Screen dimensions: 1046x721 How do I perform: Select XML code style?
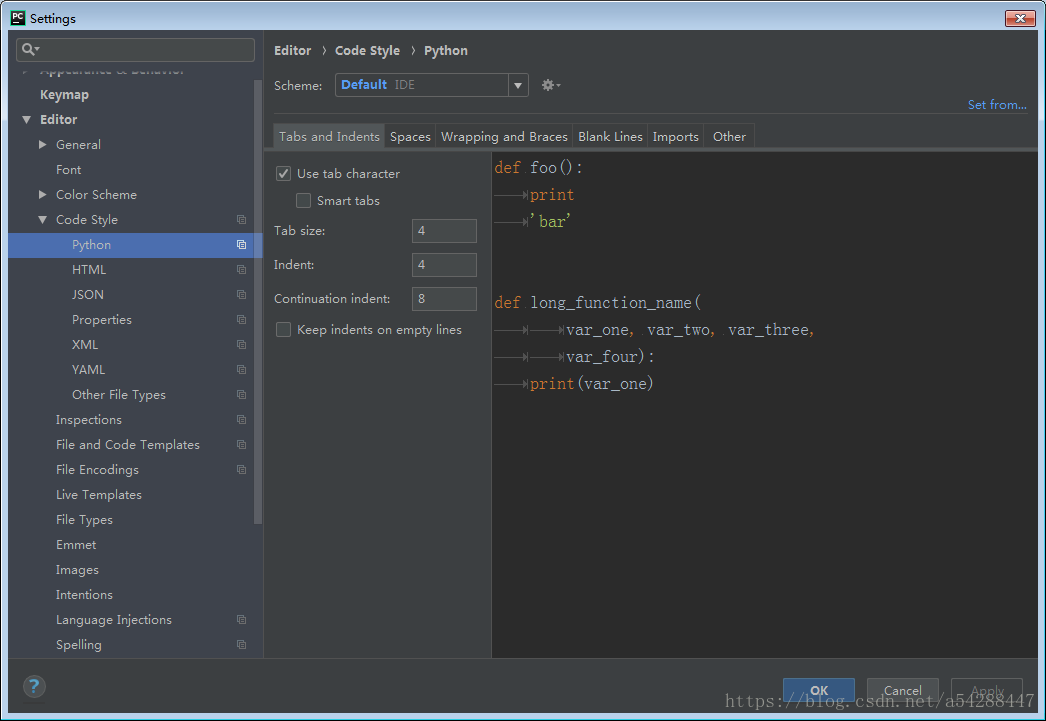click(85, 345)
